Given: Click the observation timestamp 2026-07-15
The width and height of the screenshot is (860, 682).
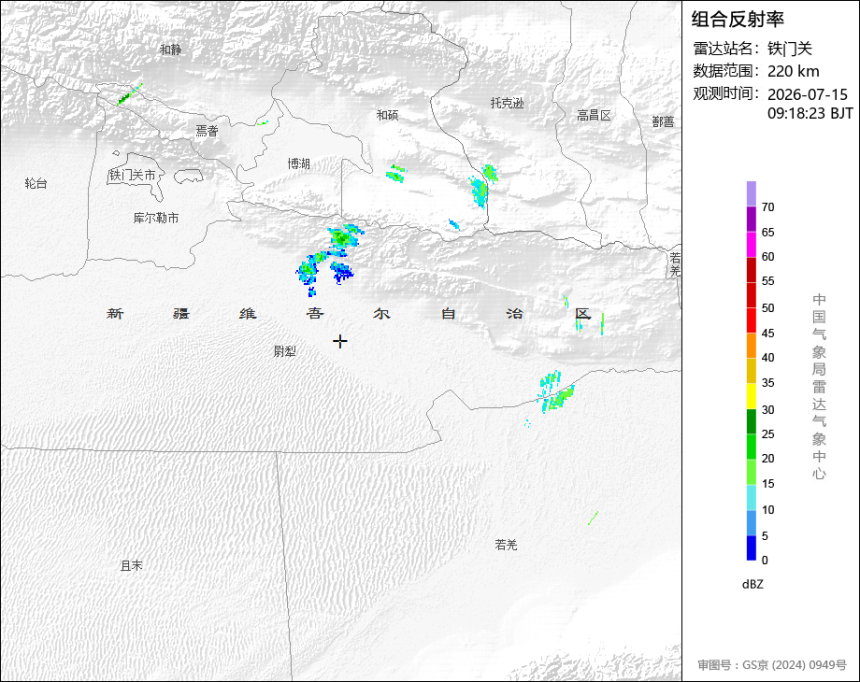Looking at the screenshot, I should [807, 94].
